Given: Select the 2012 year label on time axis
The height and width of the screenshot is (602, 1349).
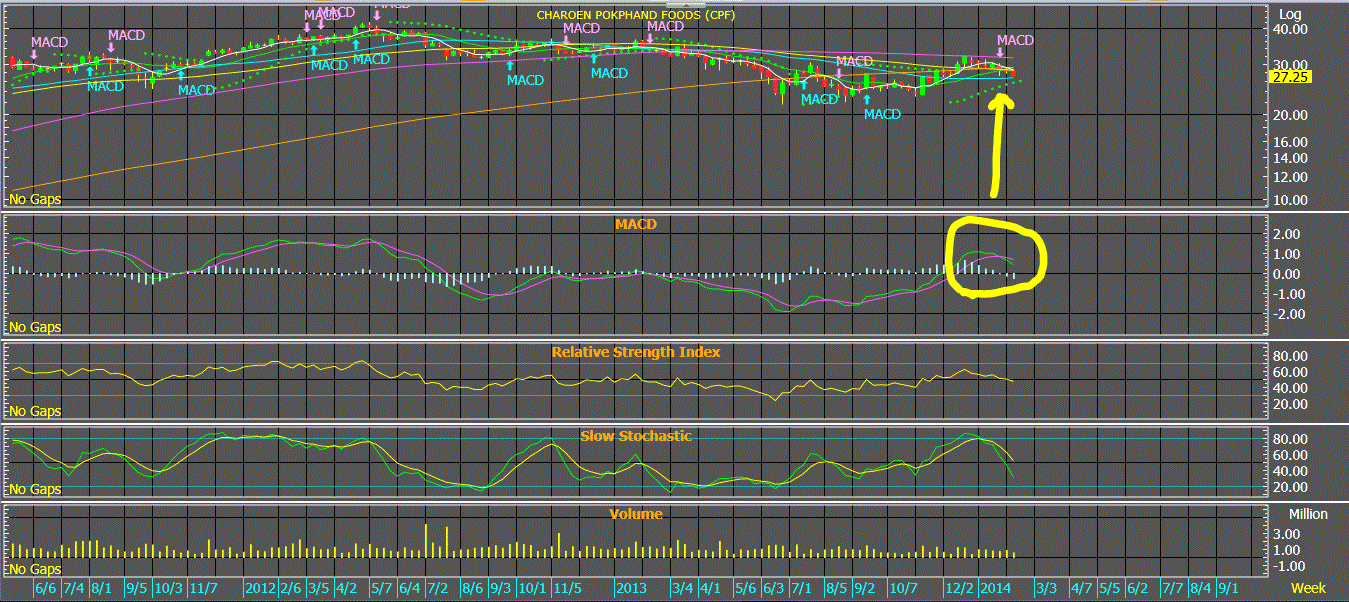Looking at the screenshot, I should pos(260,588).
